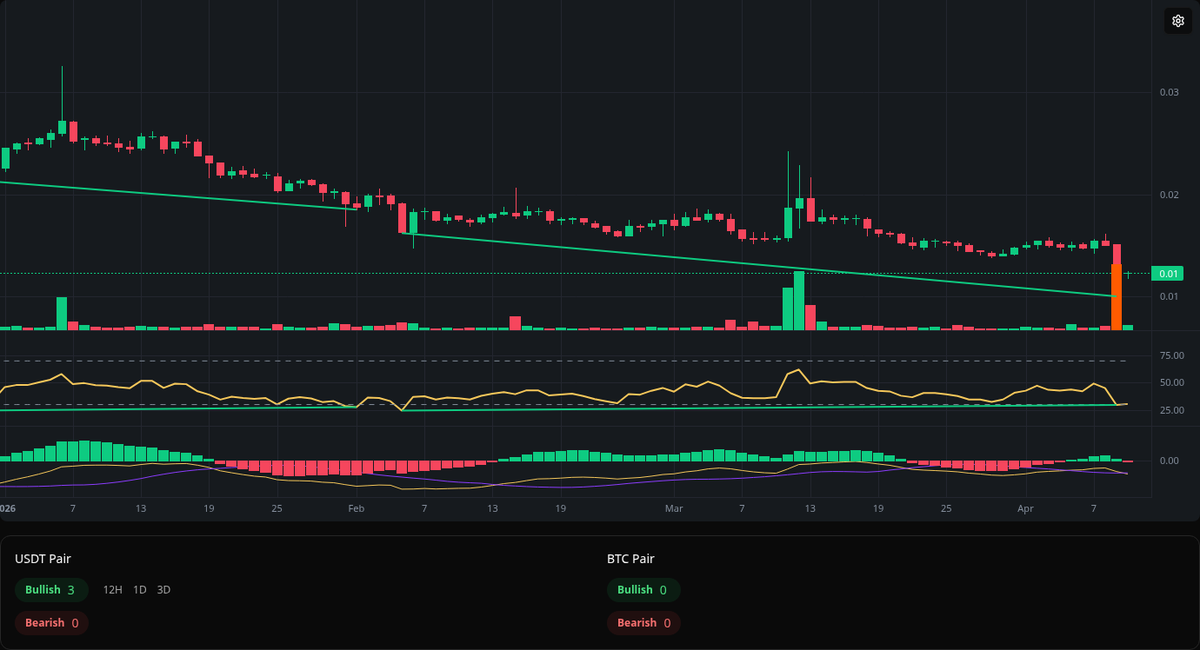Click the BTC Pair Bullish 0 badge
Screen dimensions: 1200x650
tap(643, 590)
